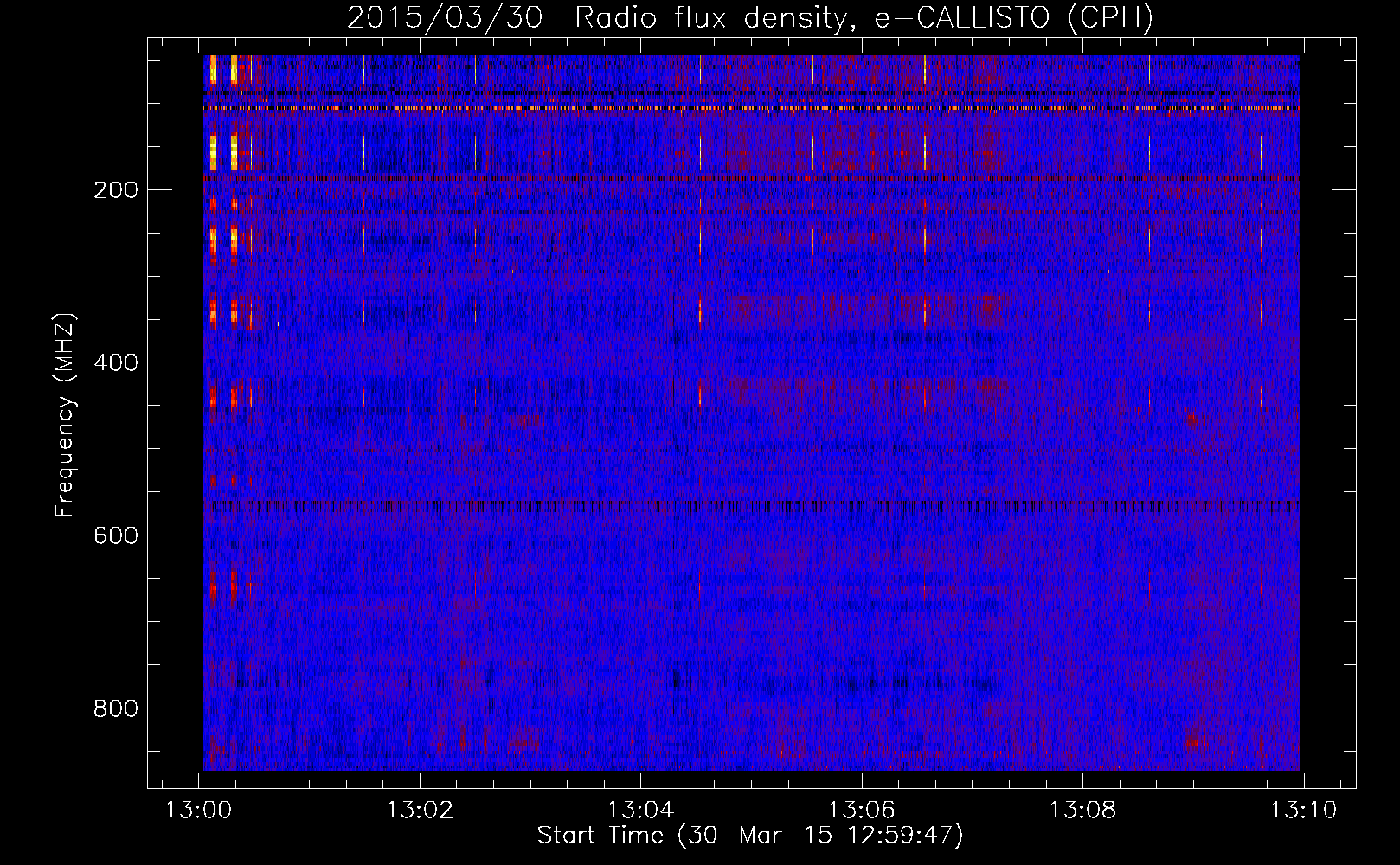The width and height of the screenshot is (1400, 865).
Task: Click the 13:00 time tick label
Action: 199,811
